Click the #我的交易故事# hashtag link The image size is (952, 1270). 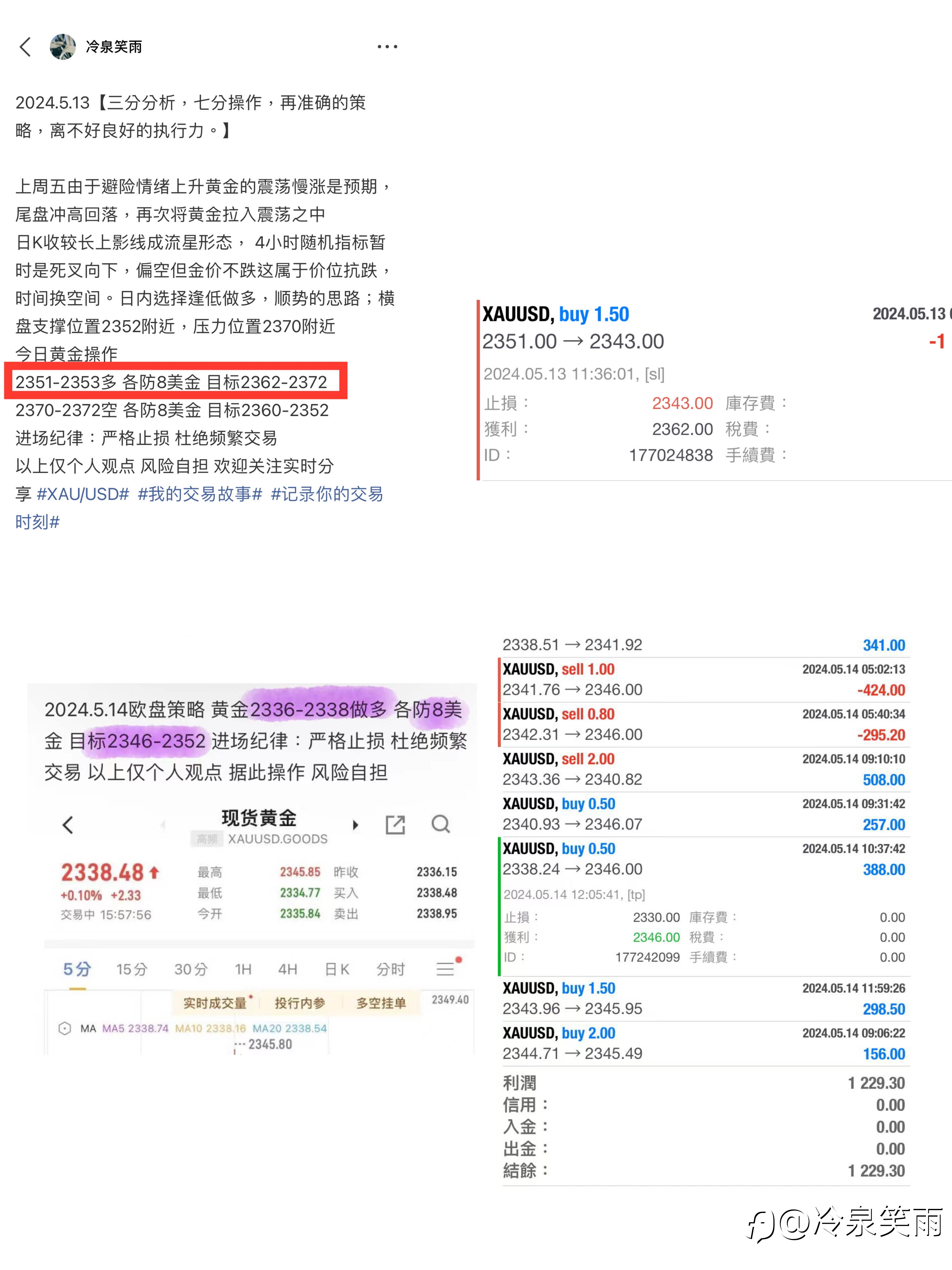coord(200,494)
